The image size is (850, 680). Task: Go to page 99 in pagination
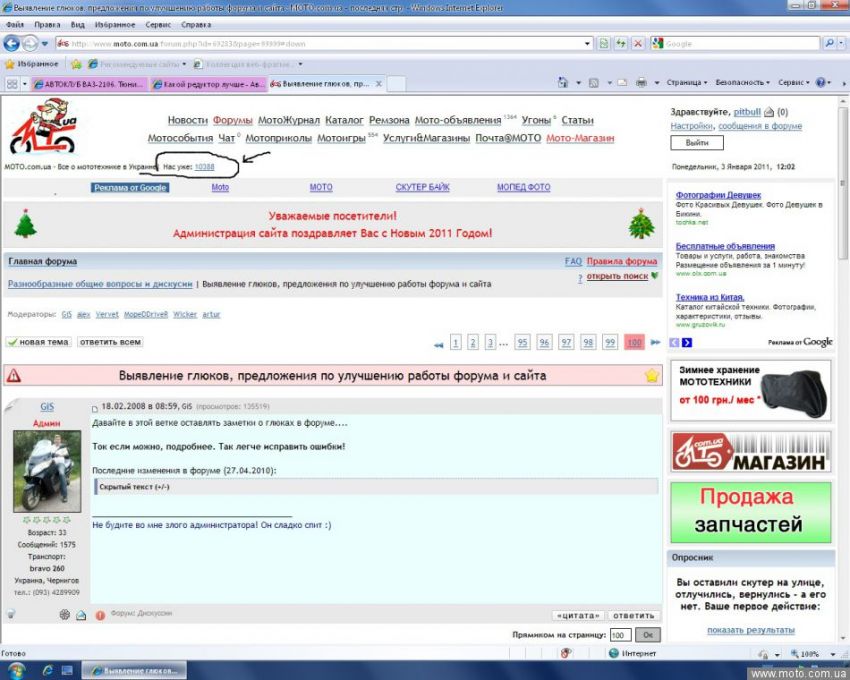(x=610, y=343)
